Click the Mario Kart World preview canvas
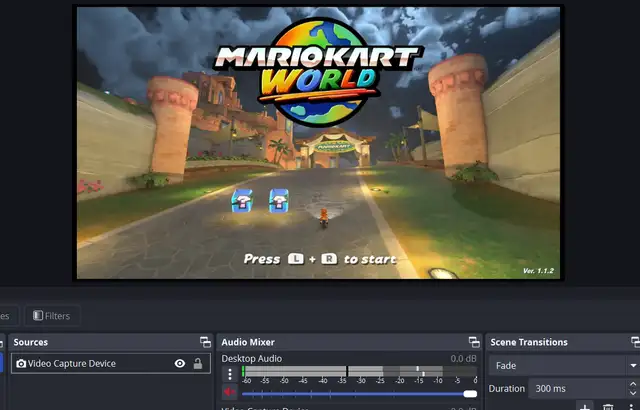Screen dimensions: 640x410 tap(318, 142)
